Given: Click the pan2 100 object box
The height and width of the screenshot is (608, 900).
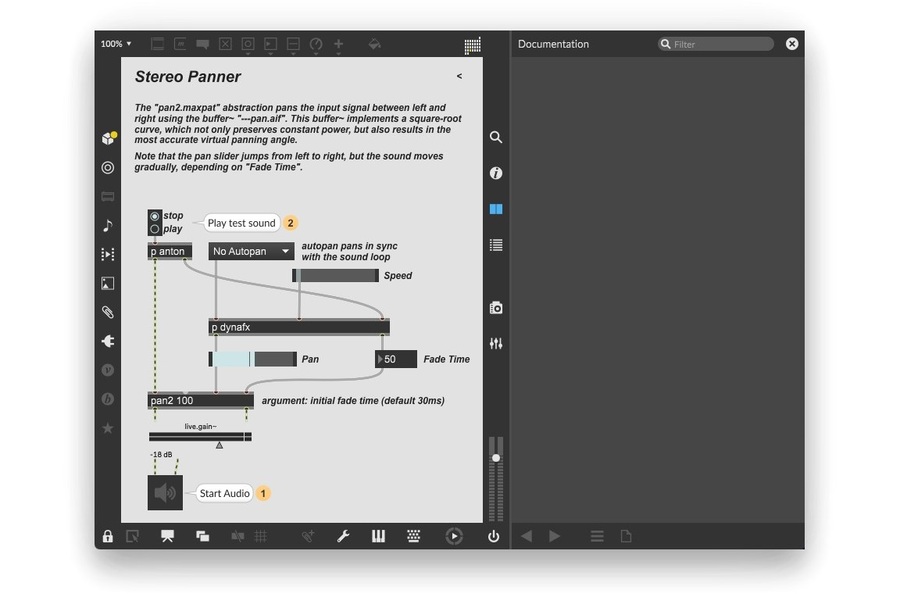Looking at the screenshot, I should 200,401.
